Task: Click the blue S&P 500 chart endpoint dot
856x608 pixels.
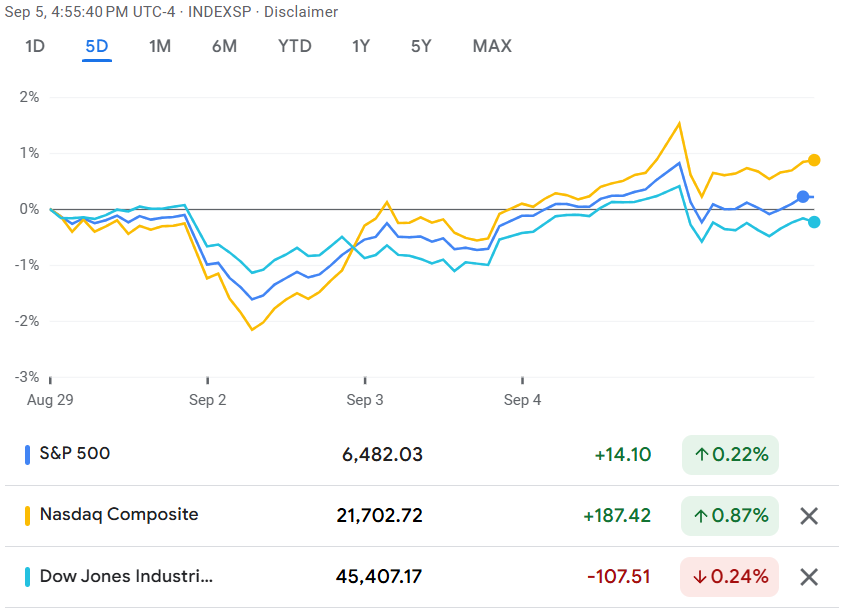Action: (802, 196)
